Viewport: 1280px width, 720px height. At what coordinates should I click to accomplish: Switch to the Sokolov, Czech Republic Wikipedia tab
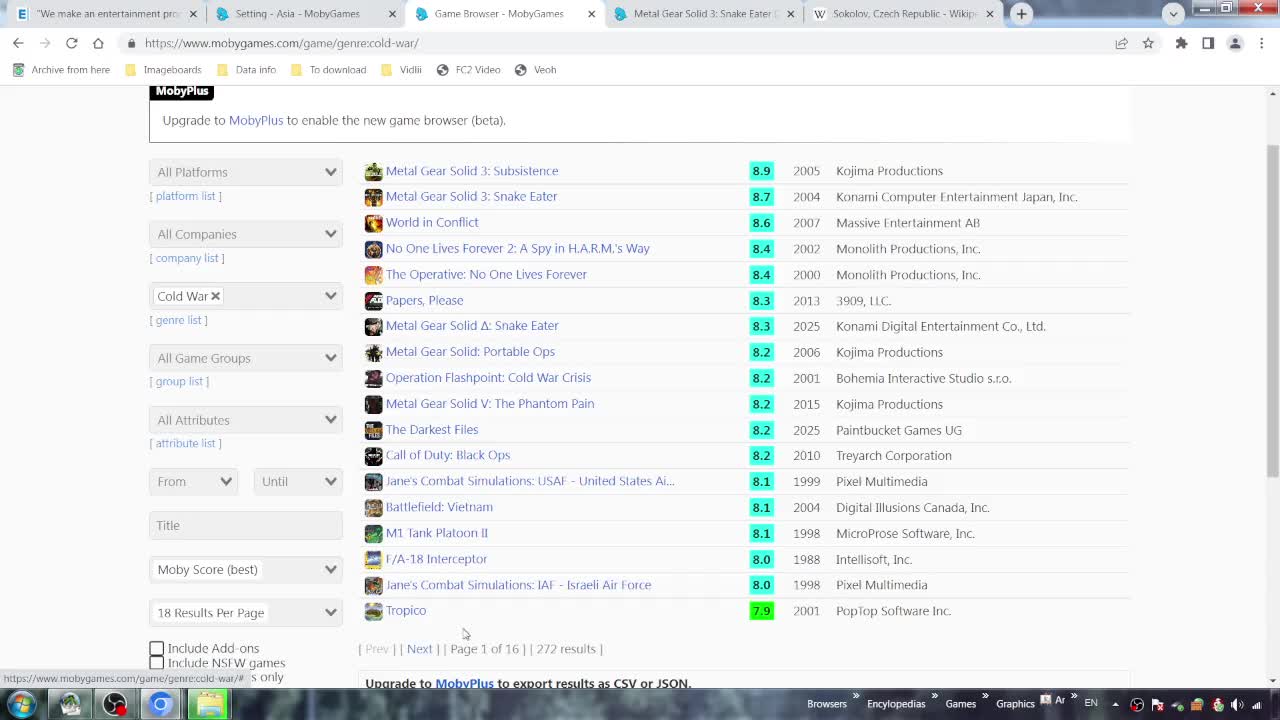click(x=904, y=14)
